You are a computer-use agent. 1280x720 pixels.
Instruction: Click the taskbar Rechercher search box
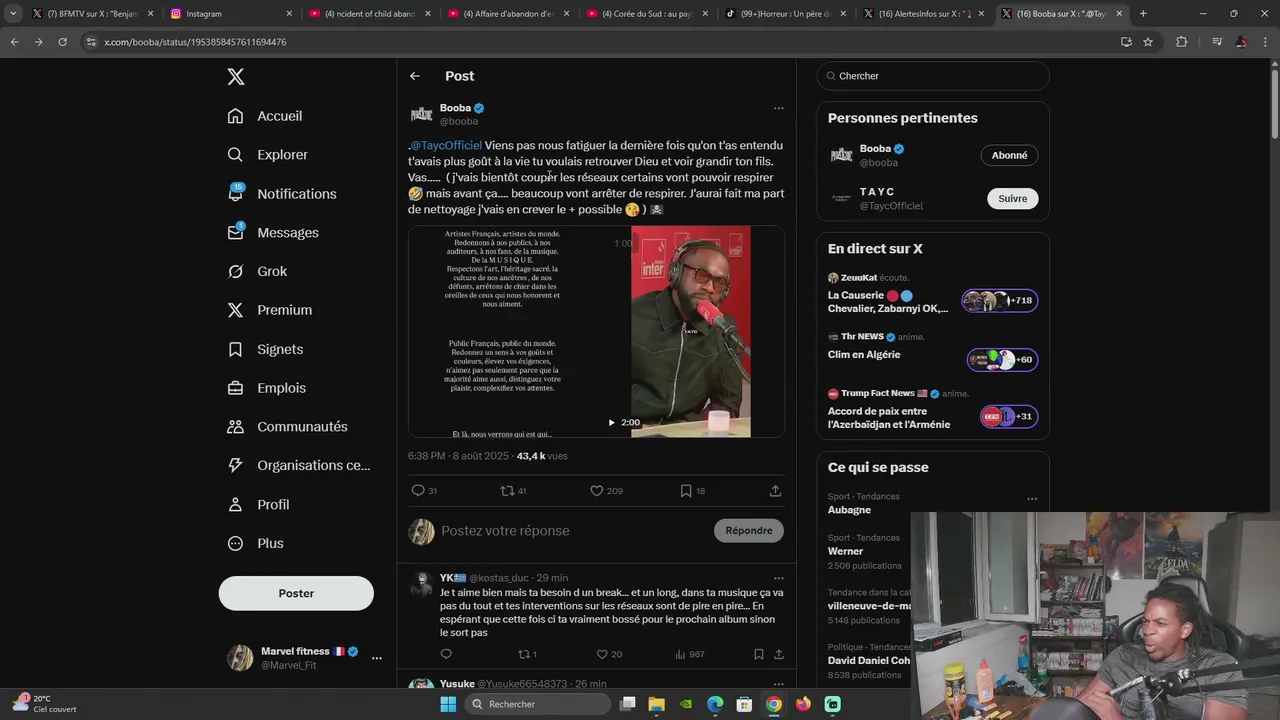coord(538,704)
